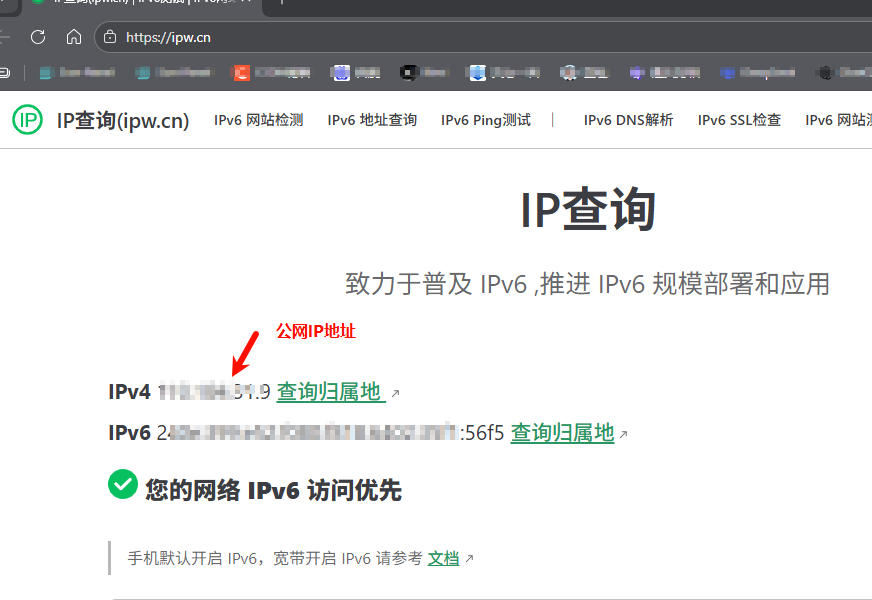Viewport: 872px width, 600px height.
Task: Click the first teal bookmark icon in bookmarks bar
Action: (46, 72)
